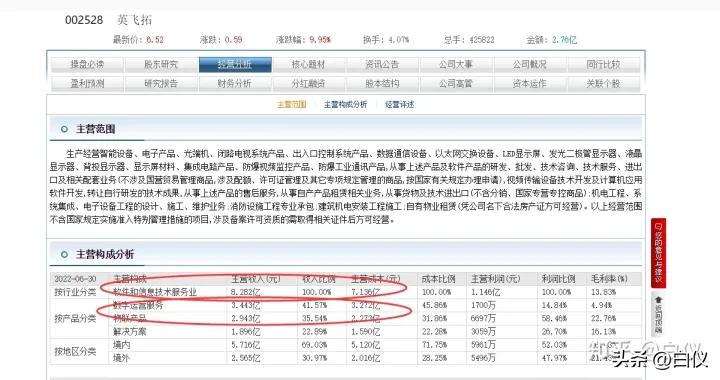This screenshot has width=720, height=380.
Task: Click the 换手 value 4.07%
Action: click(398, 40)
